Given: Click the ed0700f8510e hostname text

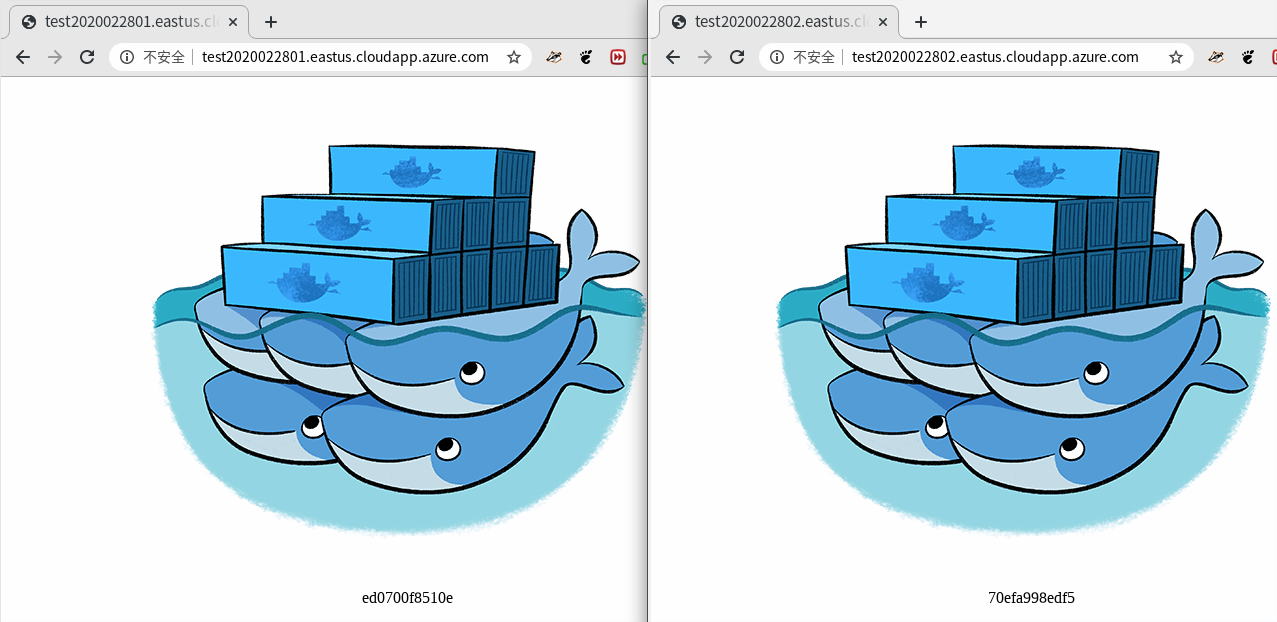Looking at the screenshot, I should click(407, 598).
